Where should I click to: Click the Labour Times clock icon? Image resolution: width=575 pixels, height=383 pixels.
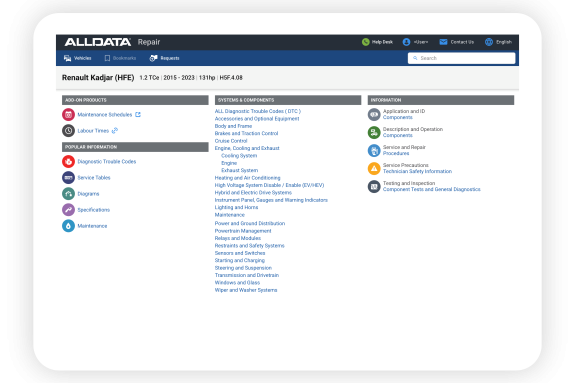(68, 131)
